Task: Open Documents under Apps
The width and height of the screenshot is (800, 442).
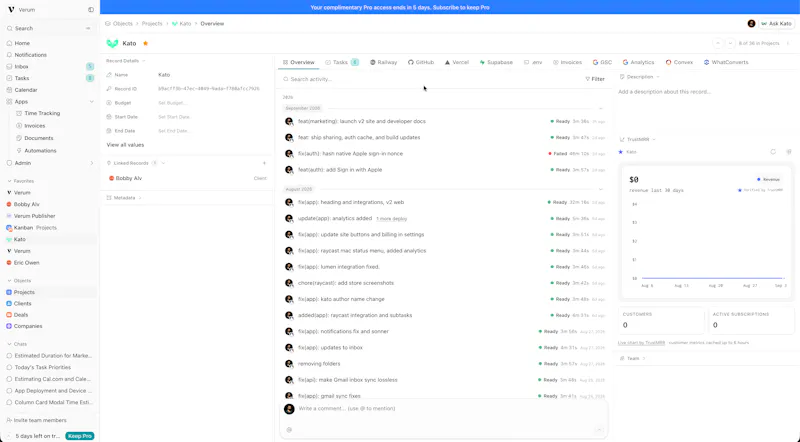Action: [39, 138]
